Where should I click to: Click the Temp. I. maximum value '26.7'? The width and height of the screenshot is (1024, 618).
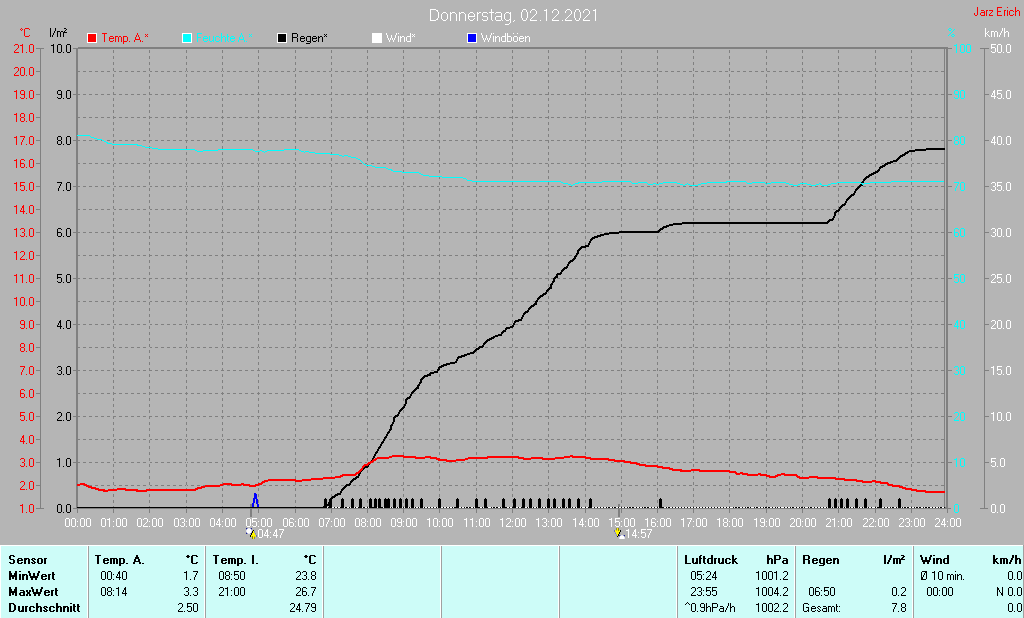point(306,592)
